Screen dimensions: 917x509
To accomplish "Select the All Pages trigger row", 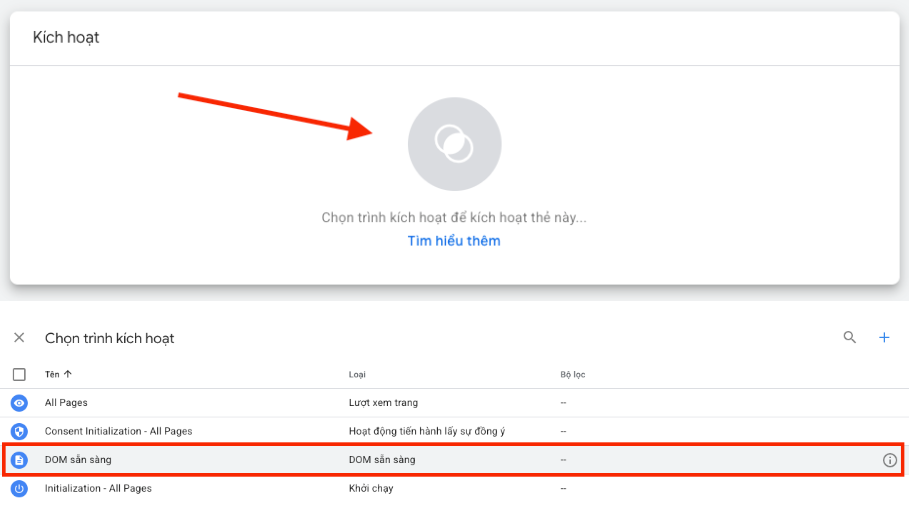I will (x=66, y=403).
